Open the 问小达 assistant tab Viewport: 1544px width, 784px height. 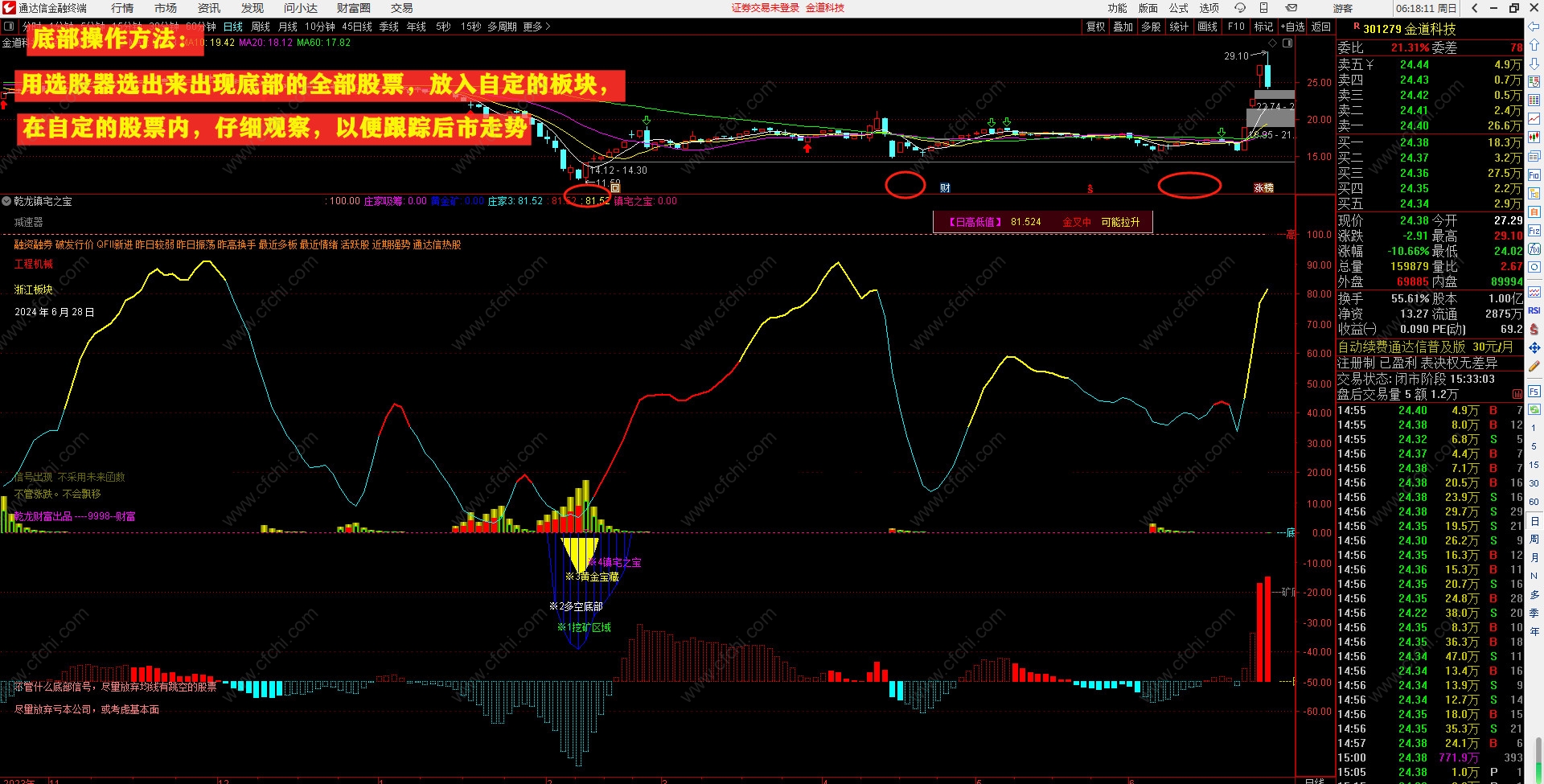point(301,8)
